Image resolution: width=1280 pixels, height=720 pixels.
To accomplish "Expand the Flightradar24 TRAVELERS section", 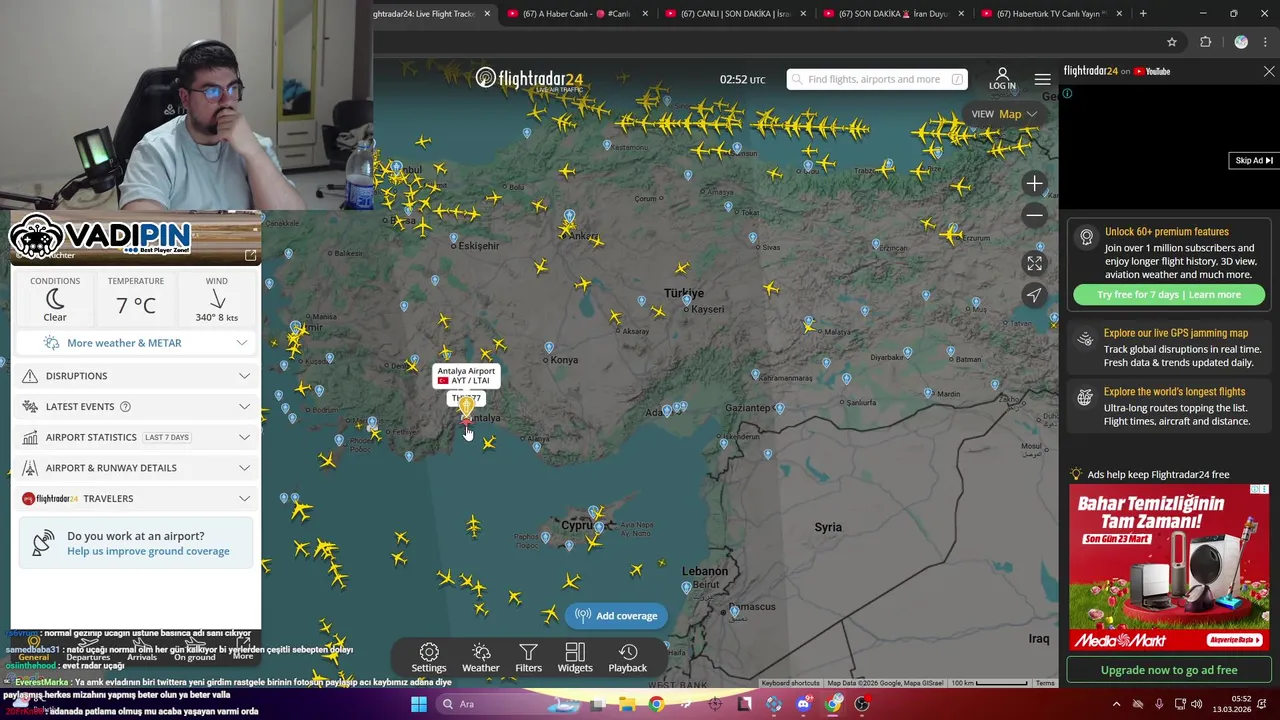I will pos(136,498).
